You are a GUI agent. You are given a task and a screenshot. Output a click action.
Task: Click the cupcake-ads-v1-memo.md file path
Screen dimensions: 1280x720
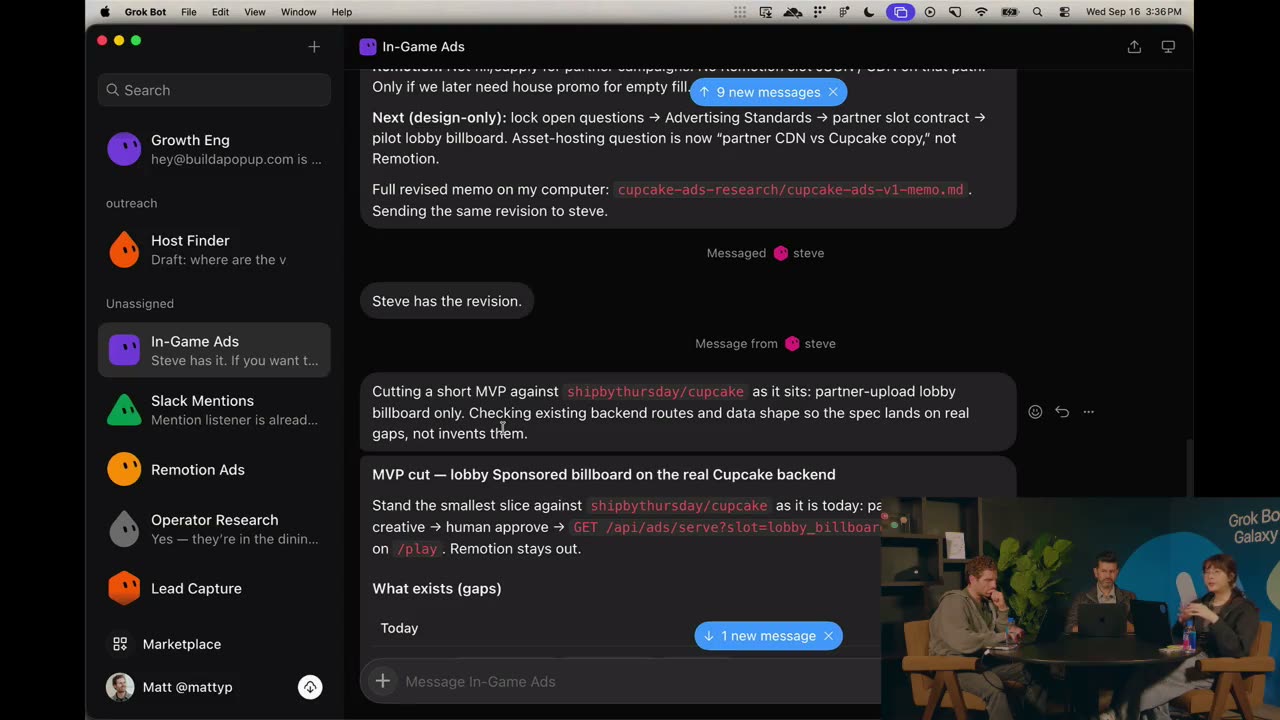point(791,190)
